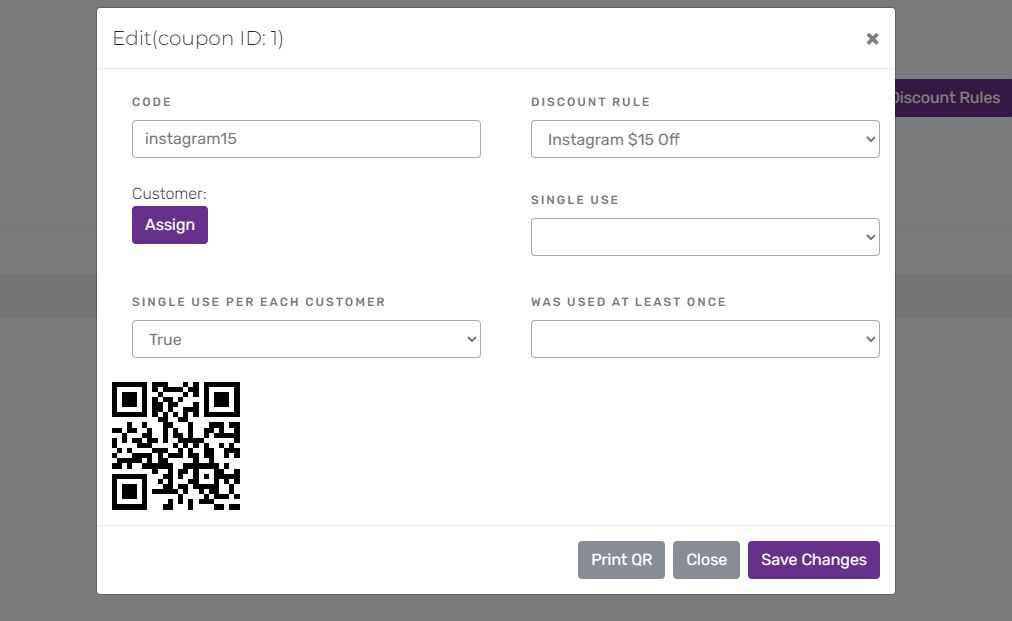
Task: Expand the Single Use dropdown
Action: (705, 237)
